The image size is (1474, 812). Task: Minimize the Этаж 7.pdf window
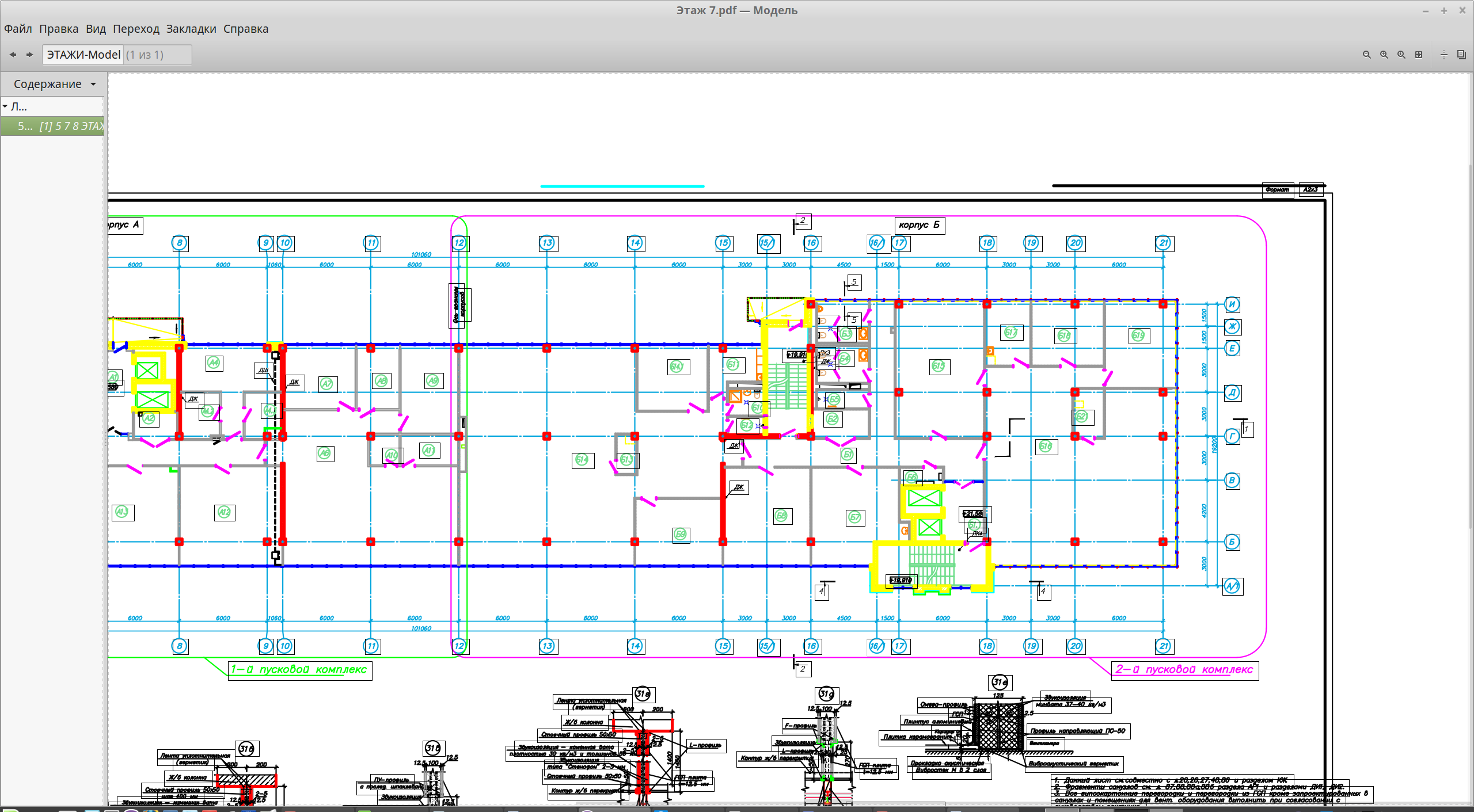tap(1426, 10)
